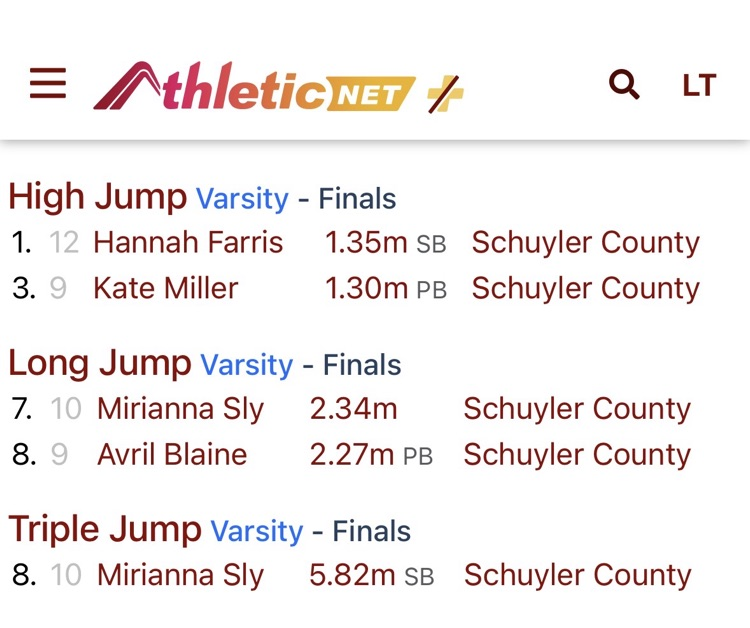Screen dimensions: 750x628
Task: Click Kate Miller 1.30m mark
Action: [366, 289]
